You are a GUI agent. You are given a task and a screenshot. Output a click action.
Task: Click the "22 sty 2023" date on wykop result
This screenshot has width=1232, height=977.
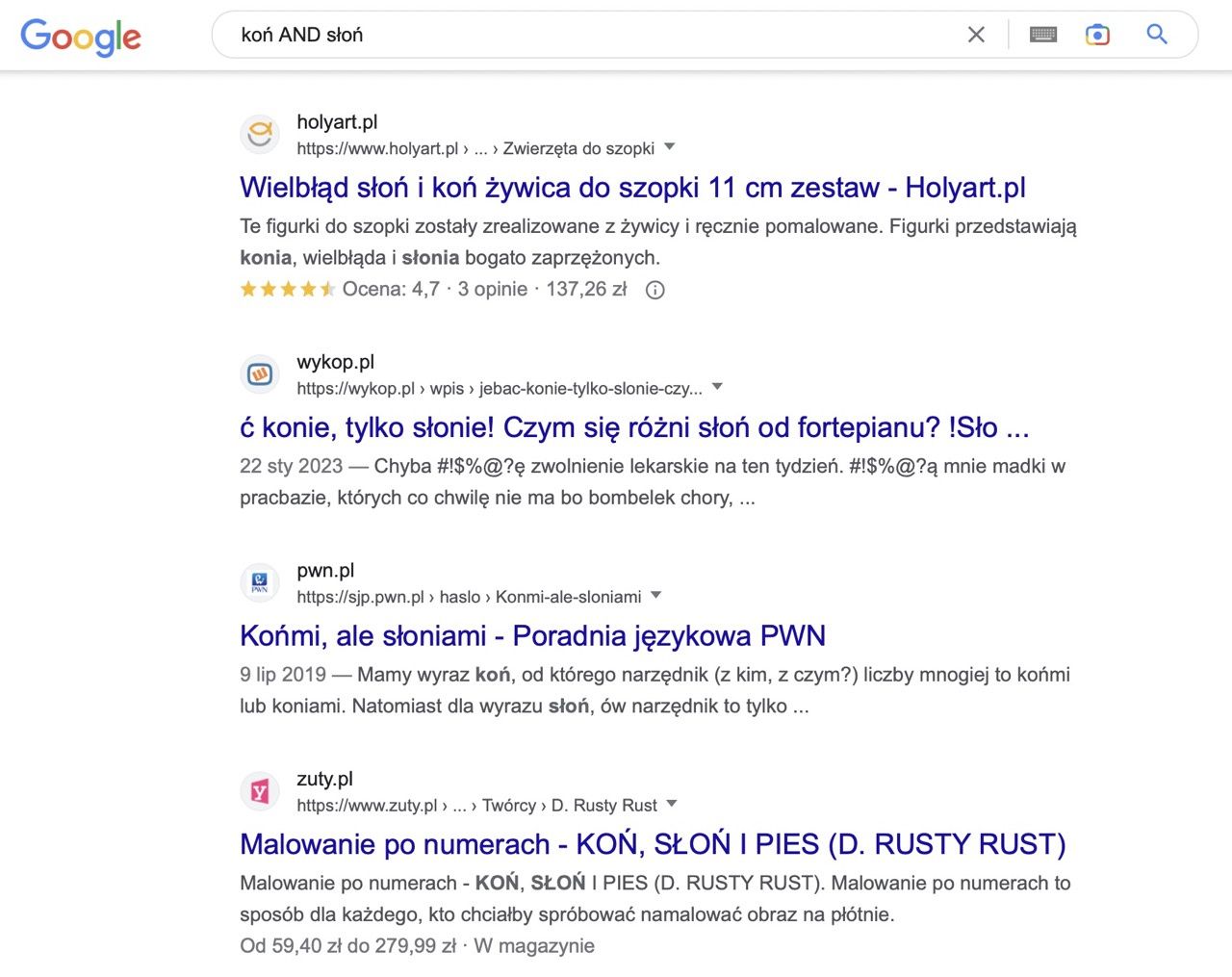[x=291, y=466]
